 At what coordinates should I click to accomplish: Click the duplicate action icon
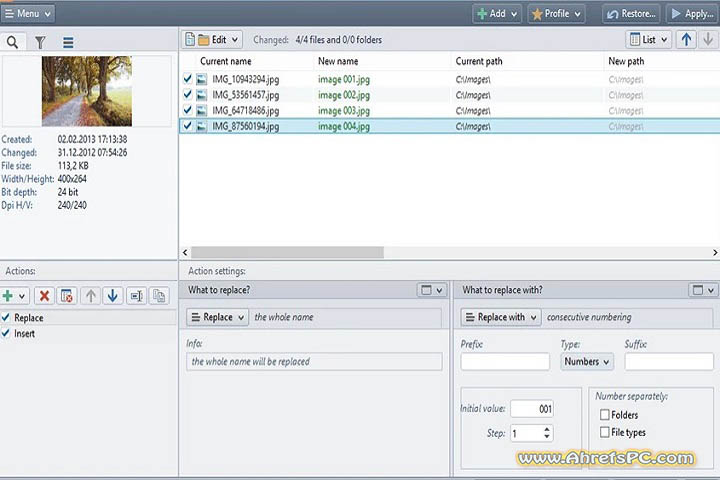tap(159, 296)
